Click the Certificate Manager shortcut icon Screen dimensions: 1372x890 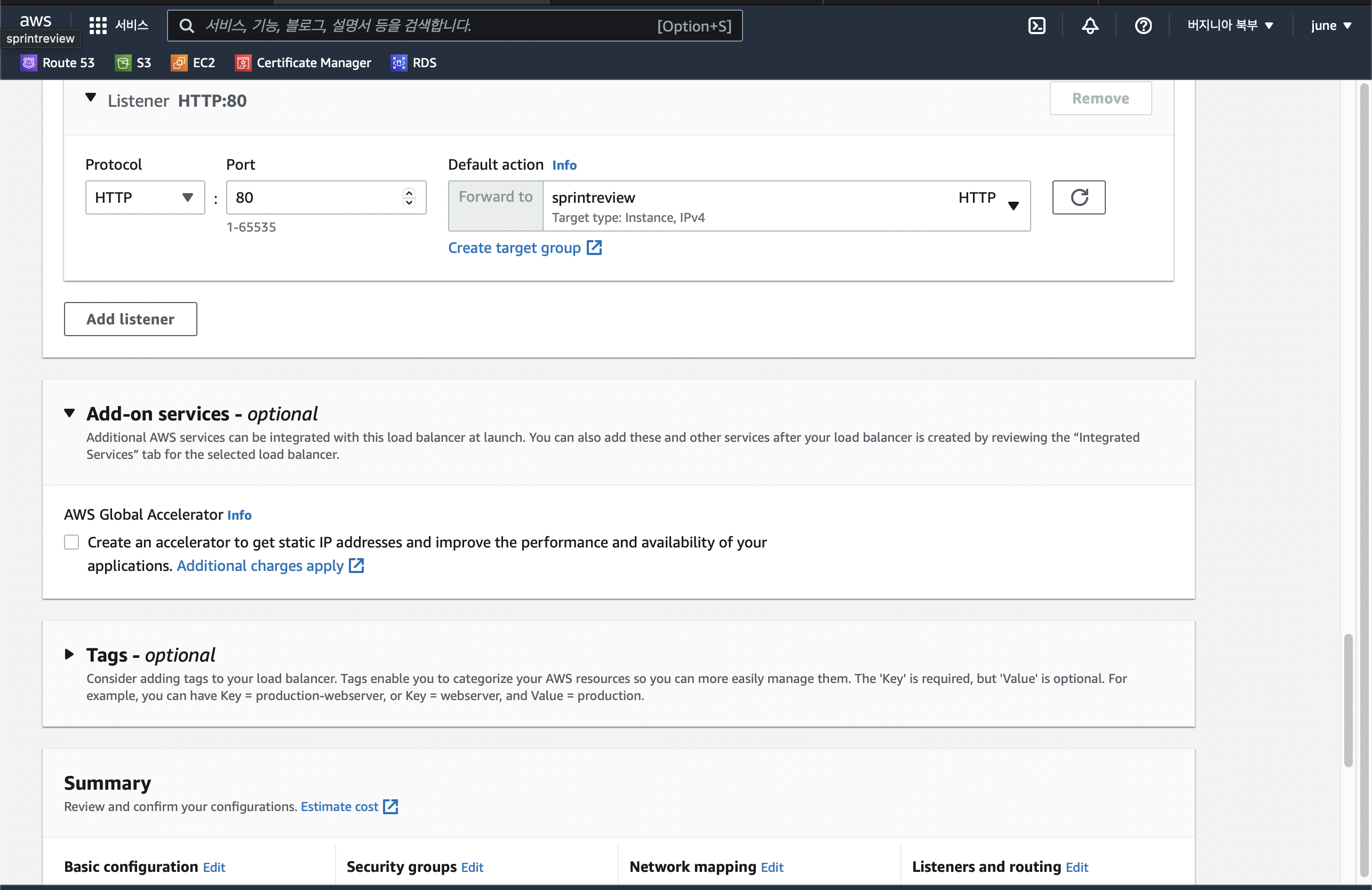pos(243,62)
